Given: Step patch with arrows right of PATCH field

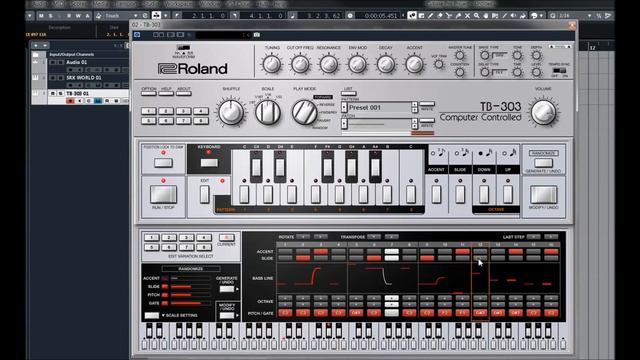Looking at the screenshot, I should click(x=415, y=124).
